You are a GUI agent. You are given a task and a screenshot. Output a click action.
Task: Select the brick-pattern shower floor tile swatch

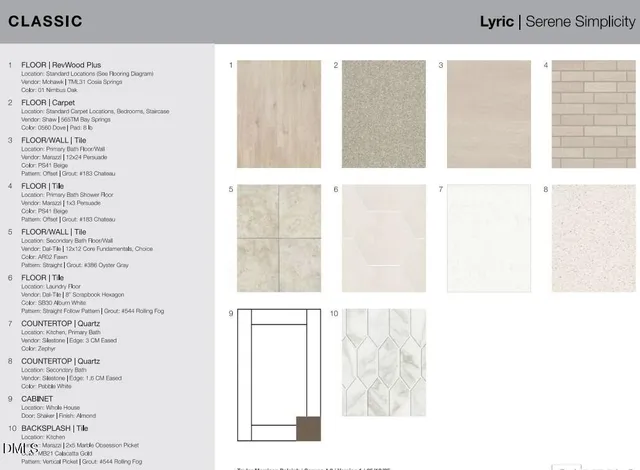point(594,114)
